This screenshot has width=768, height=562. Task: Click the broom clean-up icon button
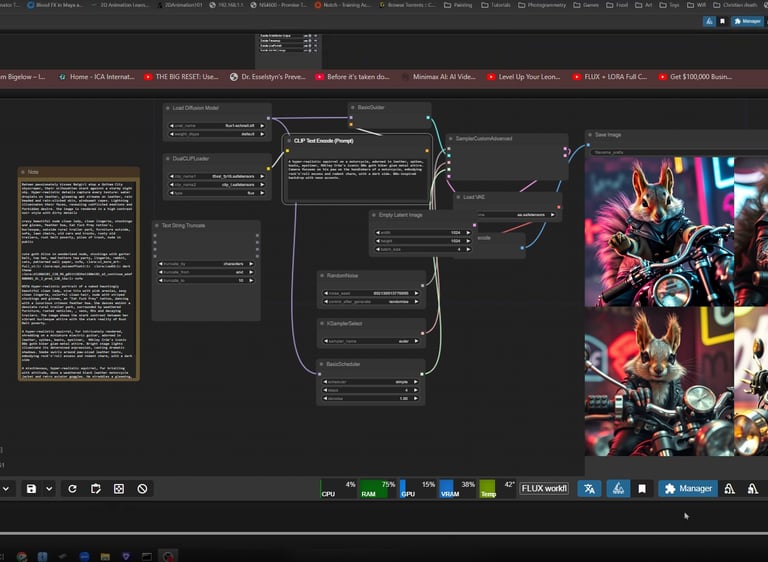(x=617, y=488)
